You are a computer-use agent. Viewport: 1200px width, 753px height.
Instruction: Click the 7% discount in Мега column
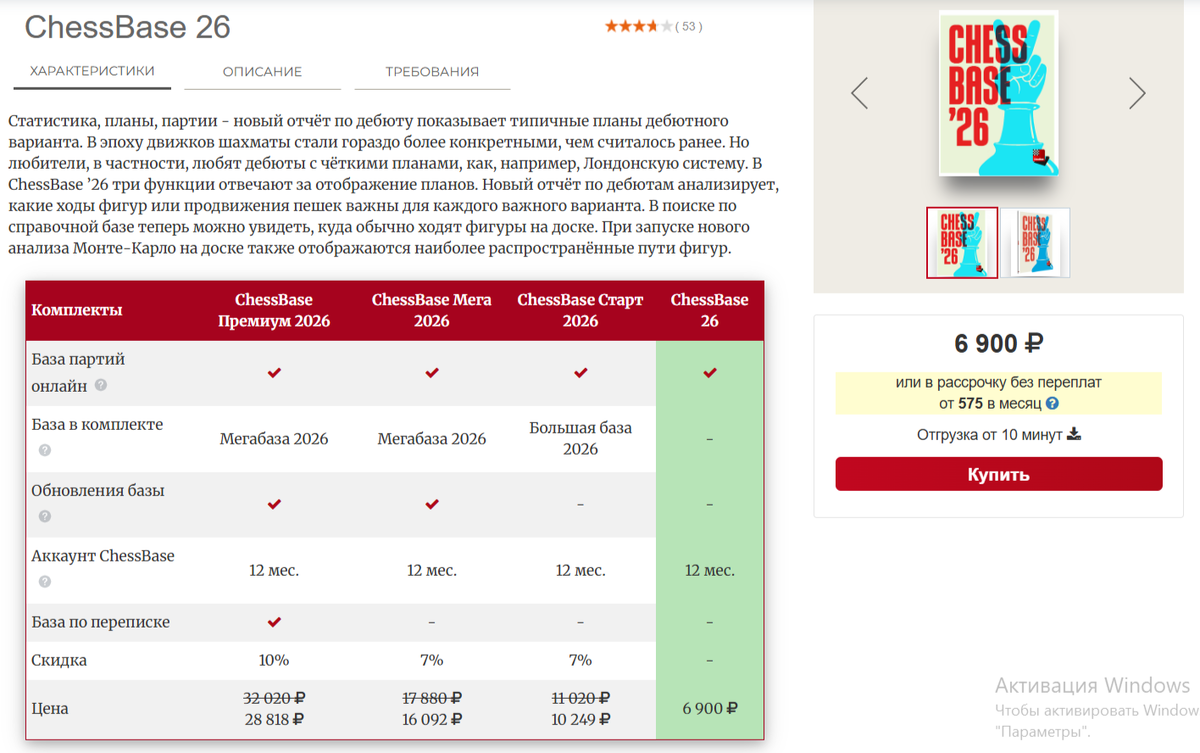(x=432, y=660)
